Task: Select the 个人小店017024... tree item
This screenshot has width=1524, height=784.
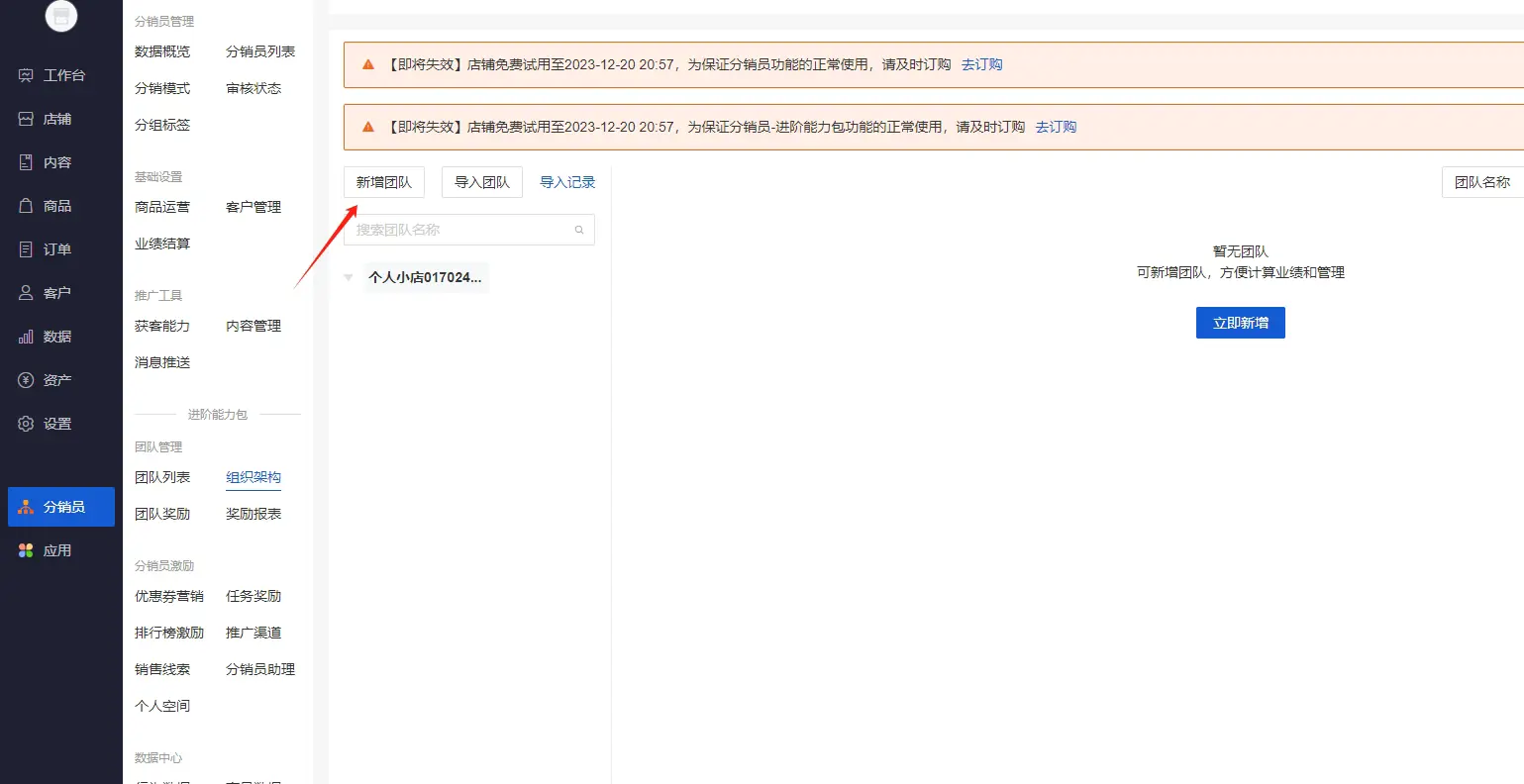Action: [x=425, y=278]
